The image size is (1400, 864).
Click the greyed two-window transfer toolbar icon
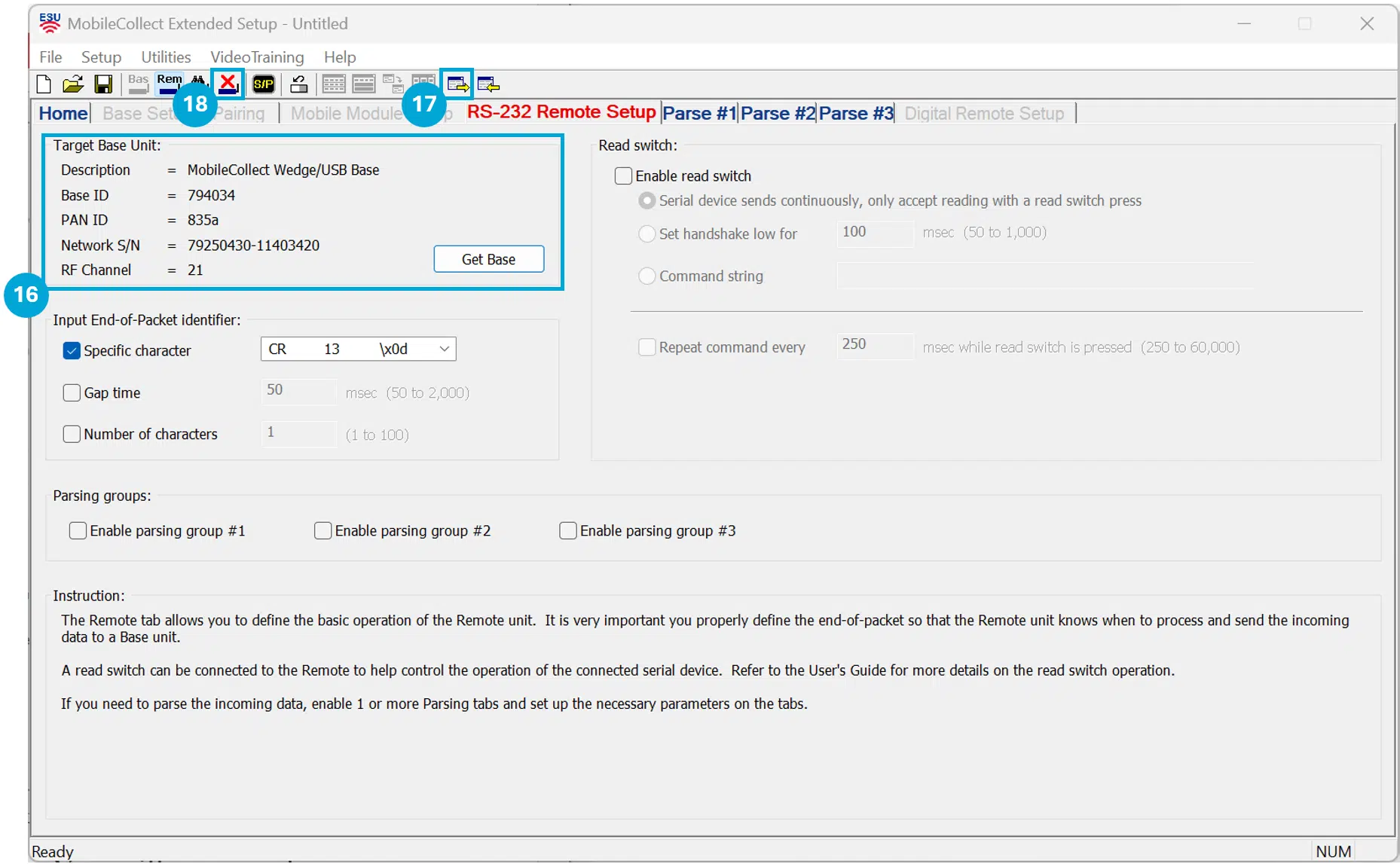(x=393, y=83)
